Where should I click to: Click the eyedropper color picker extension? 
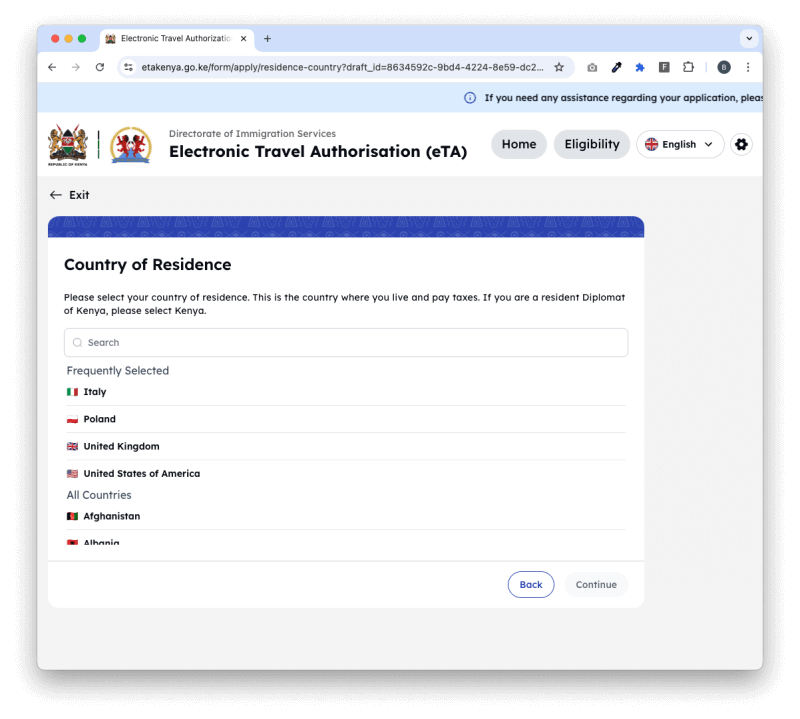(x=616, y=67)
